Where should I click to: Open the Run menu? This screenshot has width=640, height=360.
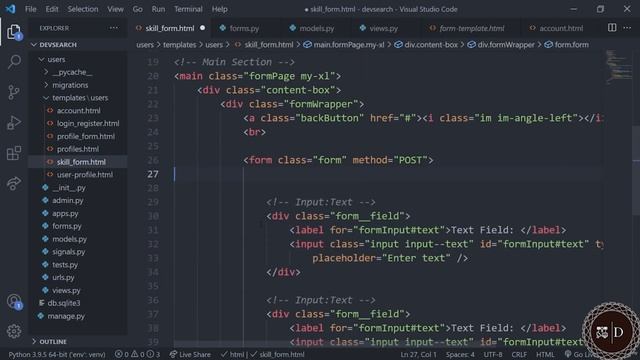click(x=158, y=9)
